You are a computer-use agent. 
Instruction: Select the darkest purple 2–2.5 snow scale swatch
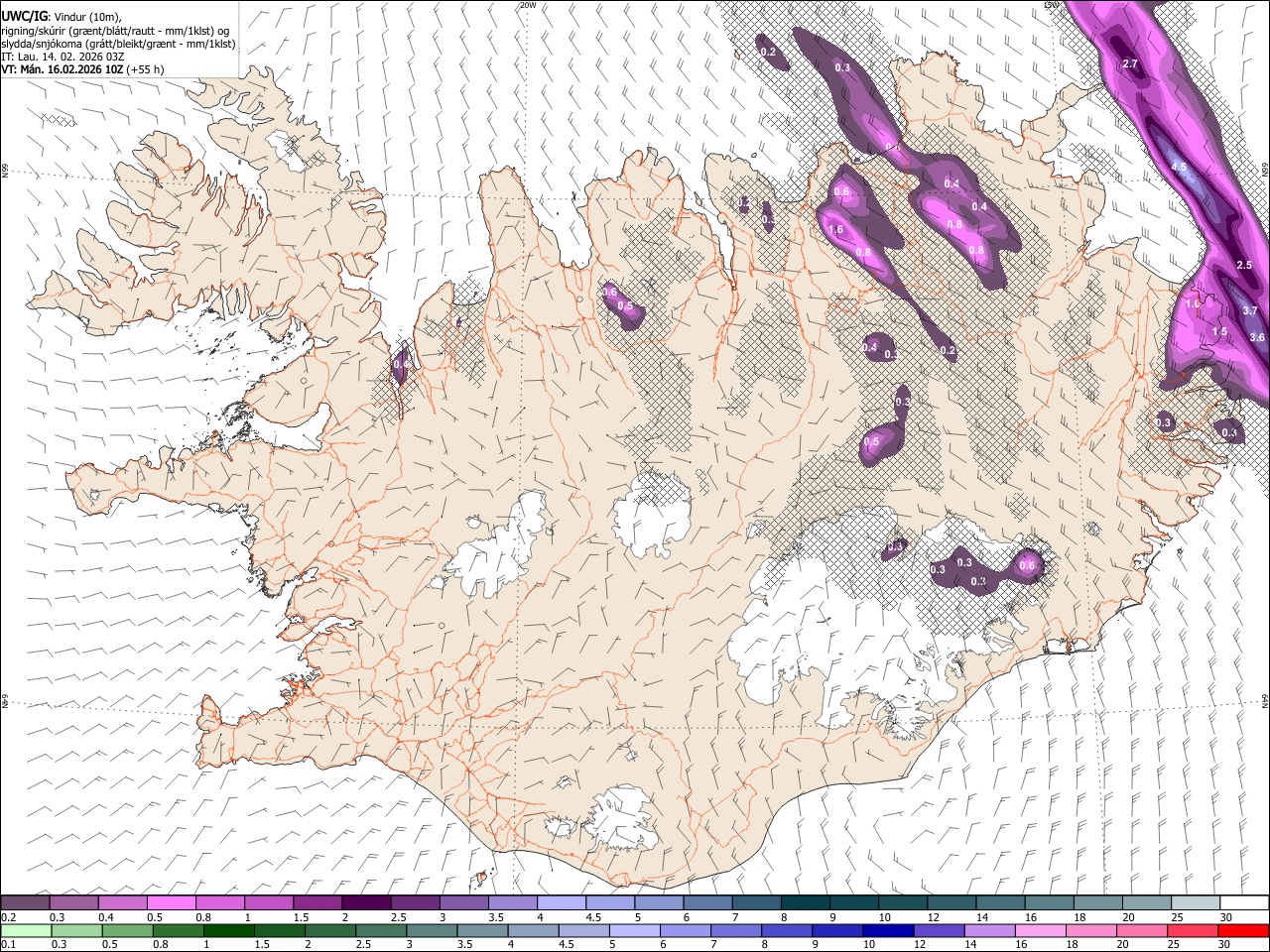point(366,903)
